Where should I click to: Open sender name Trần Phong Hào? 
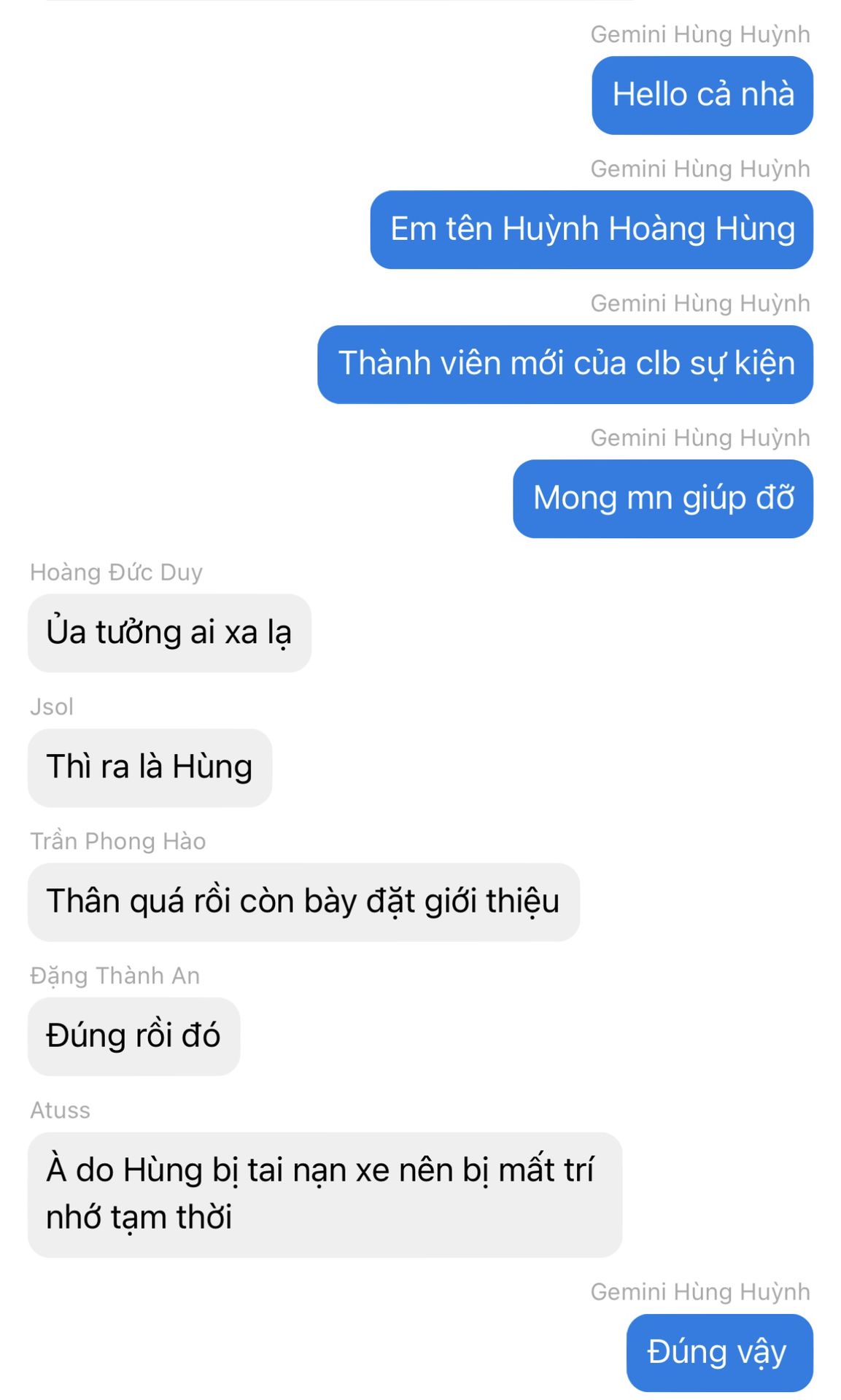click(118, 841)
